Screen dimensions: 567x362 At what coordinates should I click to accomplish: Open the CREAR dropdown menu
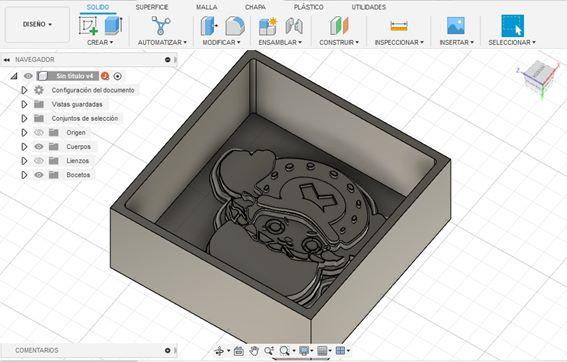pos(100,42)
